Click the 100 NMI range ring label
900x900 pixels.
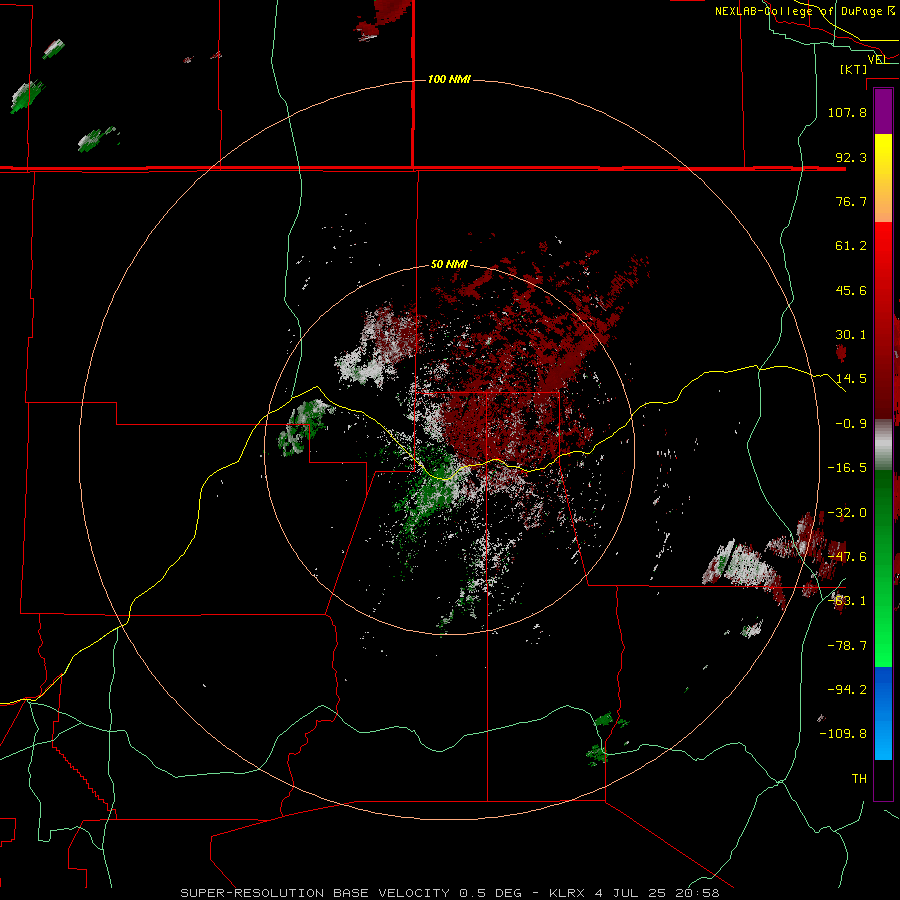pos(449,79)
